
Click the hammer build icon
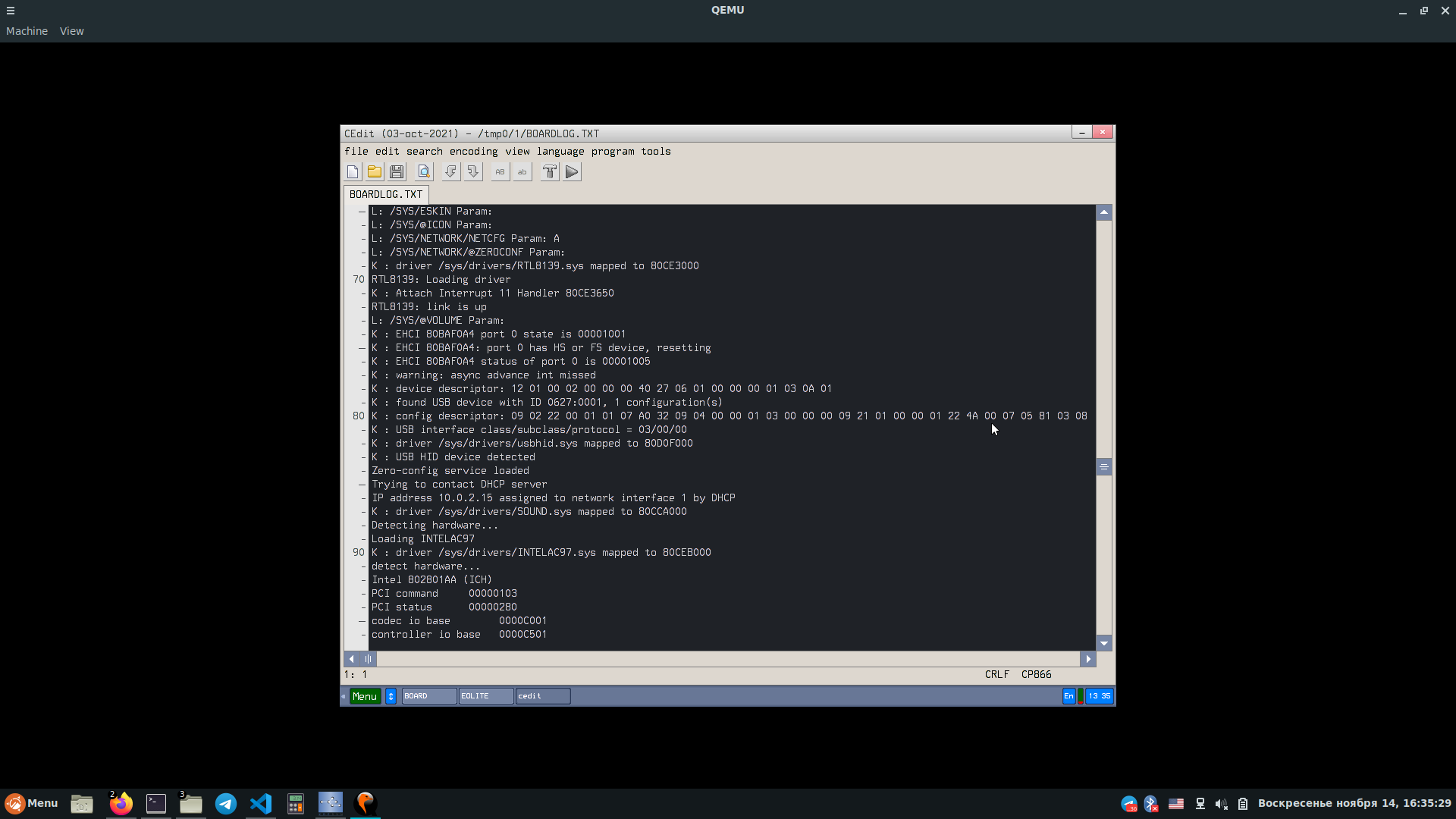[x=550, y=172]
